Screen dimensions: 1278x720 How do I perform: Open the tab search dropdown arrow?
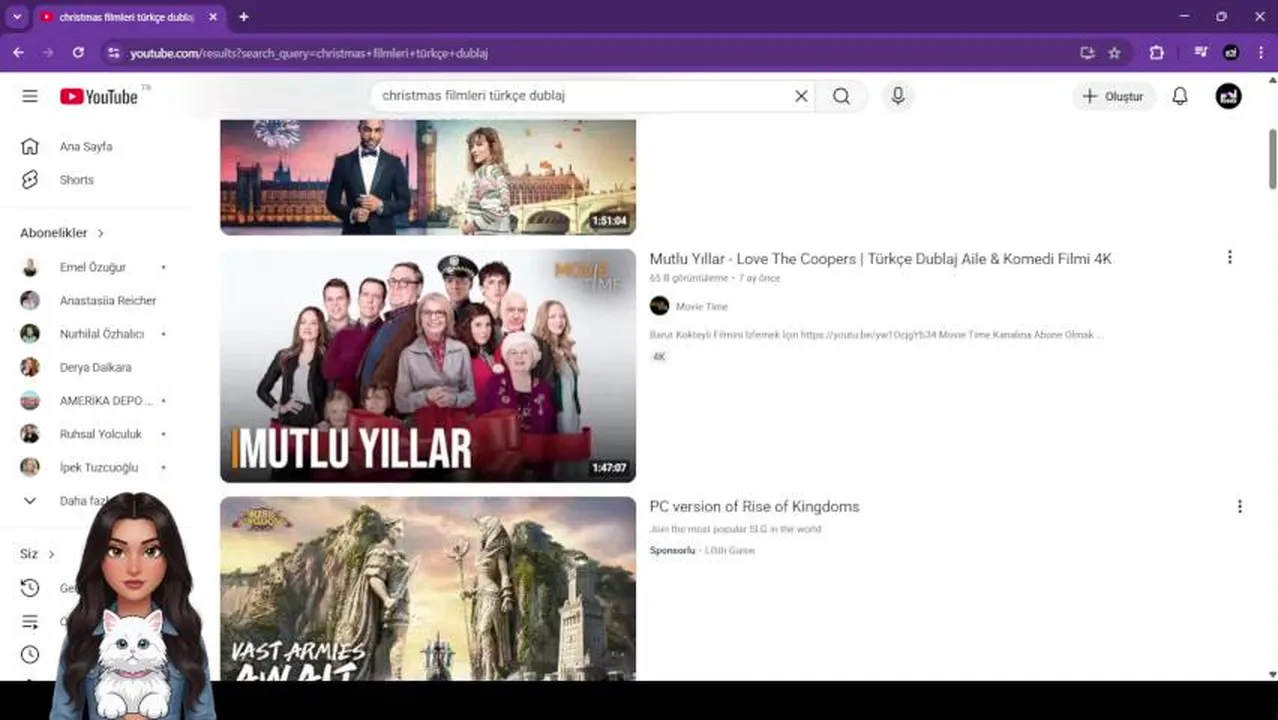[17, 17]
